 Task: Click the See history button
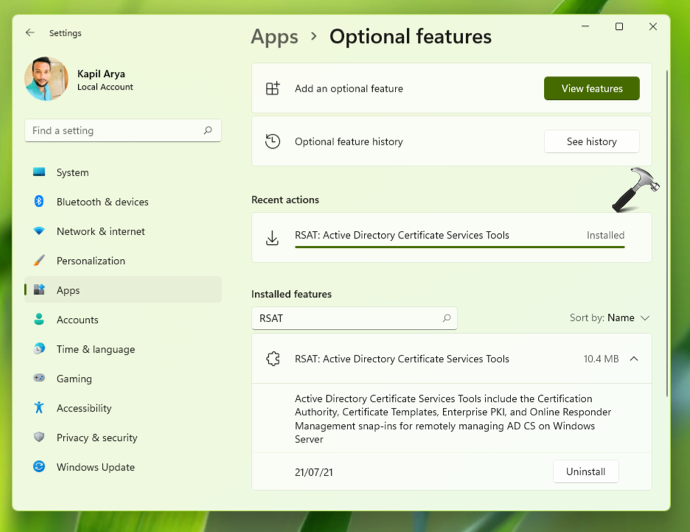click(591, 142)
